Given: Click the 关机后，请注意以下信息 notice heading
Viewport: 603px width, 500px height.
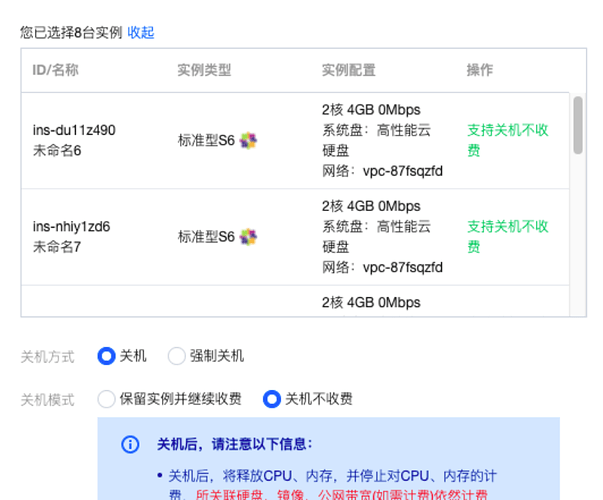Looking at the screenshot, I should [x=234, y=445].
